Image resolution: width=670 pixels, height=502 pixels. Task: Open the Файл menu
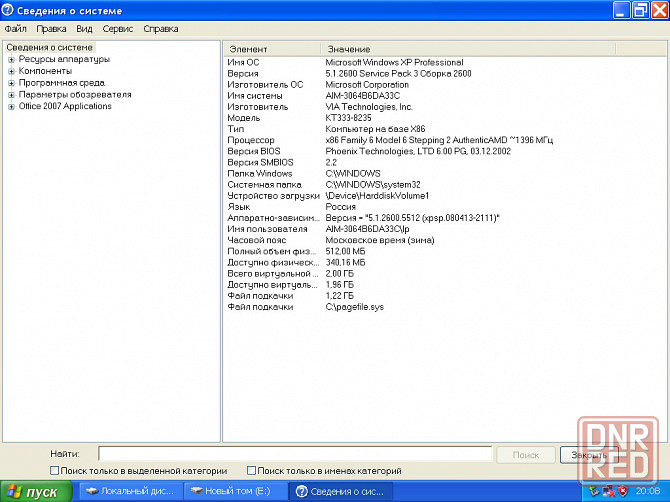(x=15, y=29)
